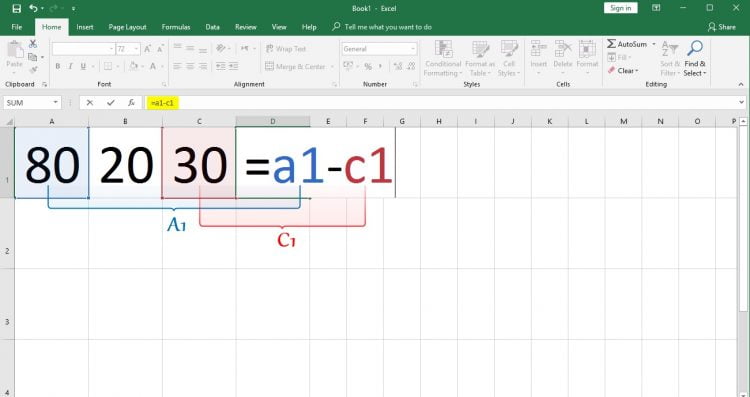Open the Page Layout tab
Screen dimensions: 750x397
coord(127,27)
